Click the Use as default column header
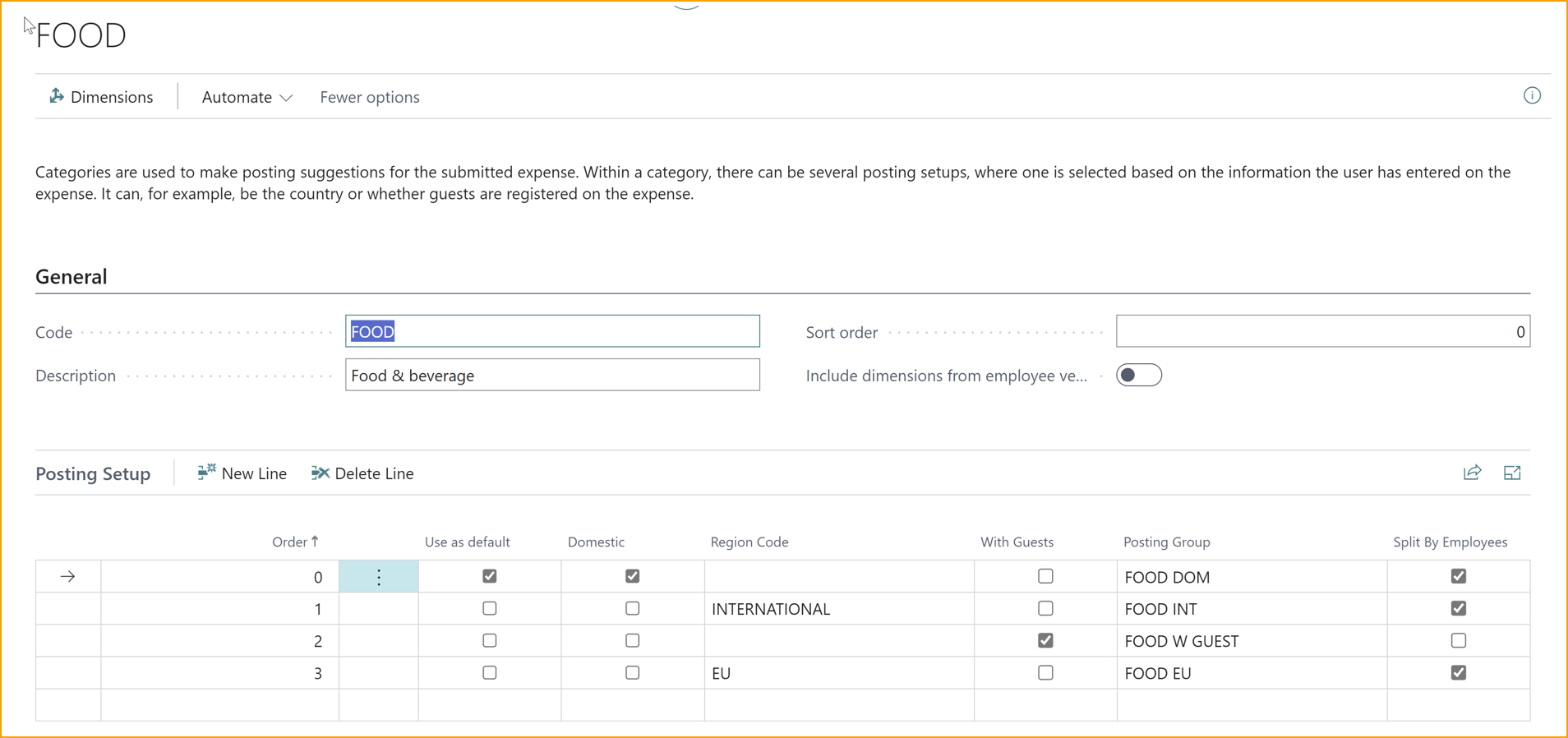Image resolution: width=1568 pixels, height=738 pixels. click(x=467, y=542)
